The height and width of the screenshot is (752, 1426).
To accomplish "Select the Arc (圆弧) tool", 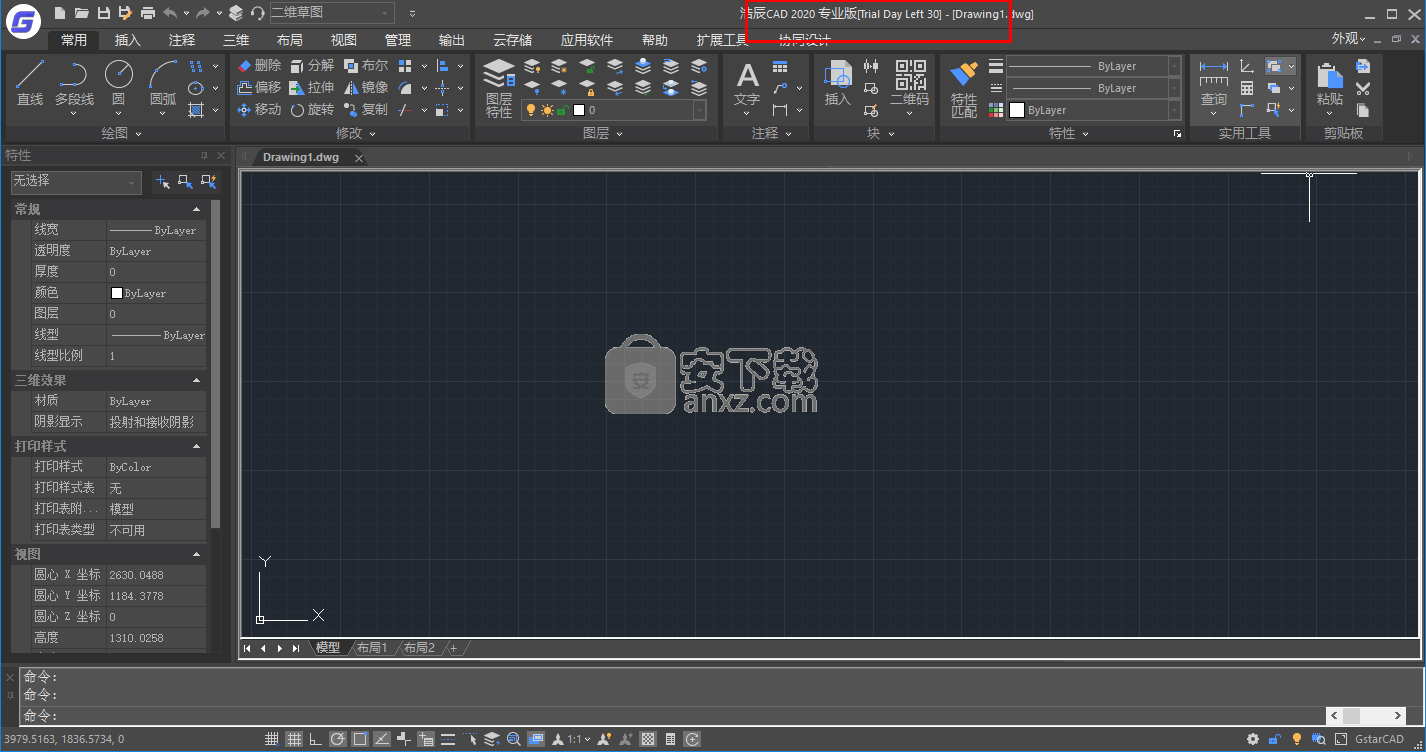I will coord(163,83).
